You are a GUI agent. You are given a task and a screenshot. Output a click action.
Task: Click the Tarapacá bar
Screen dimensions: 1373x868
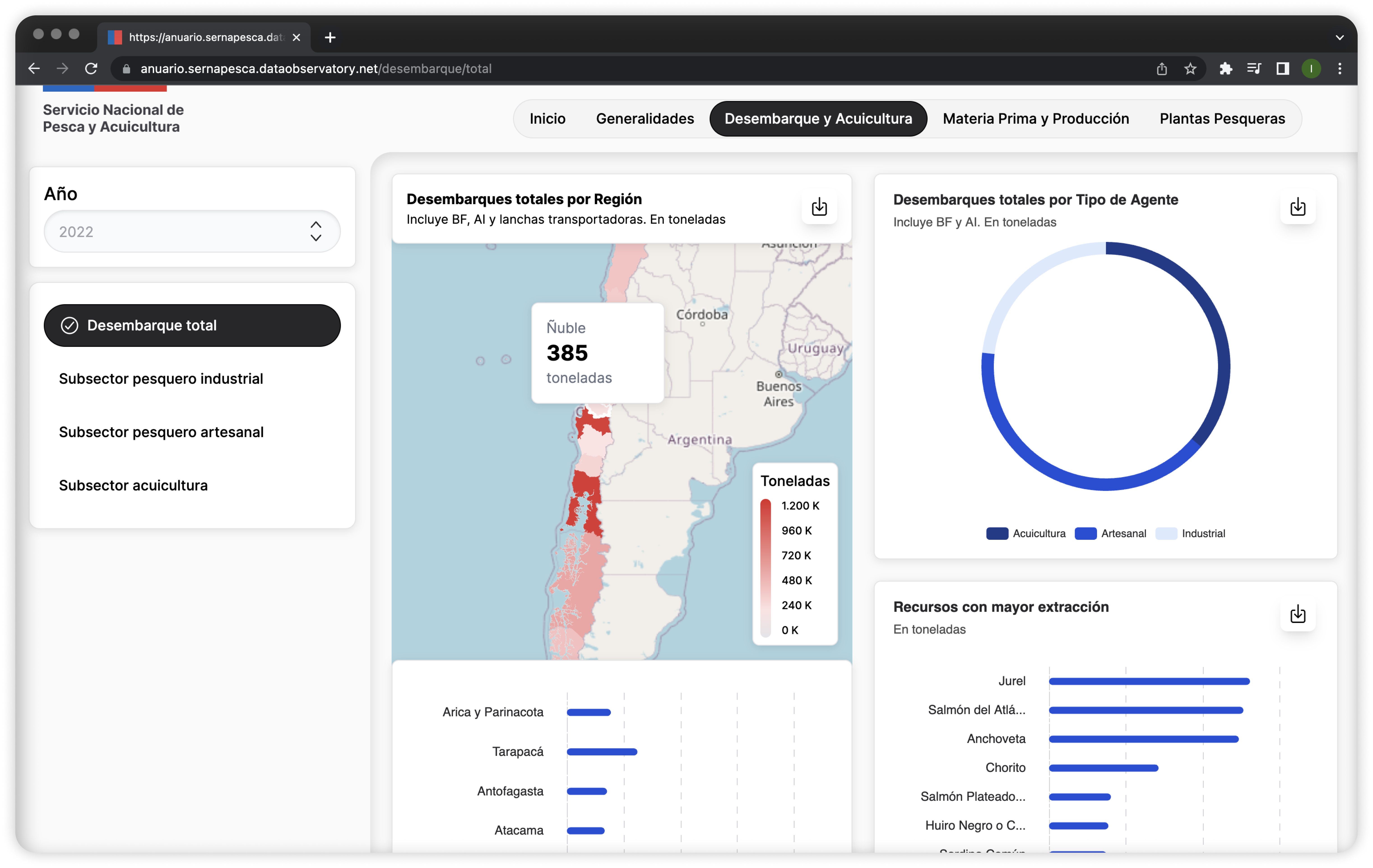(x=602, y=752)
